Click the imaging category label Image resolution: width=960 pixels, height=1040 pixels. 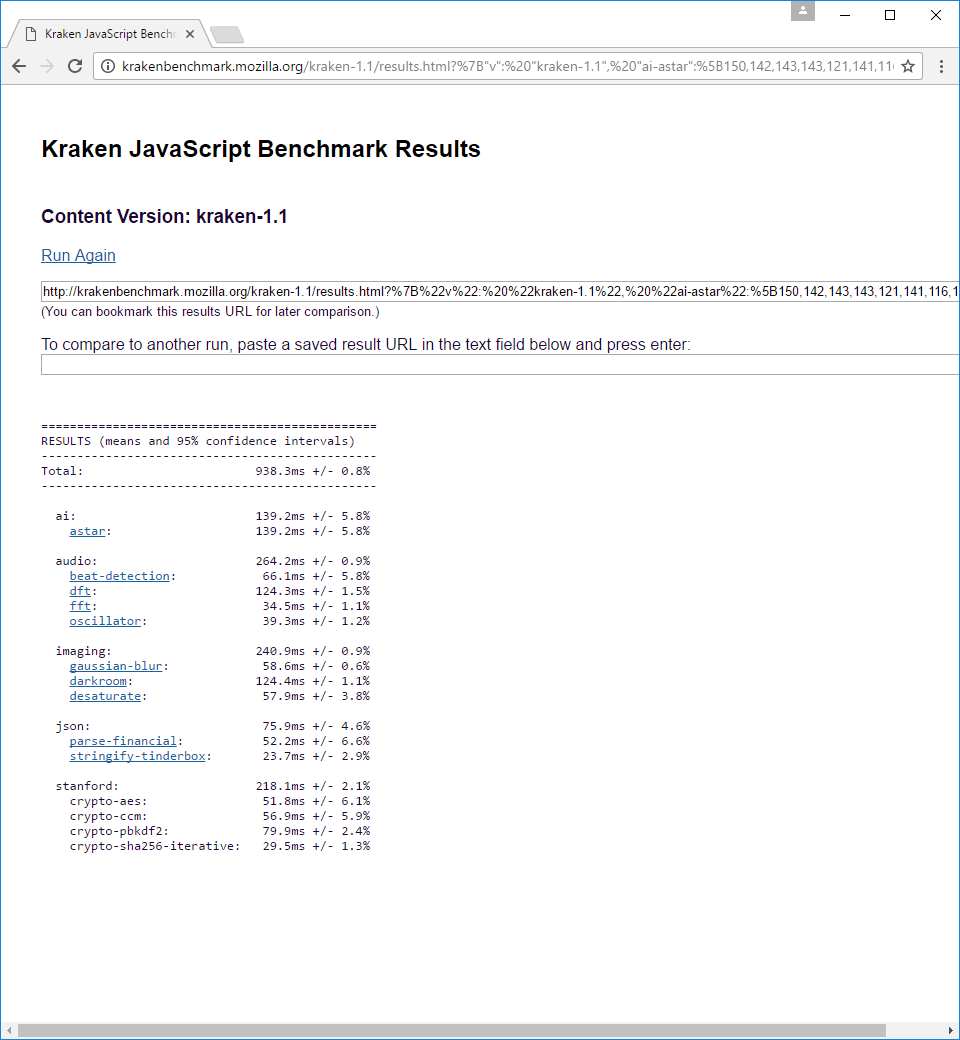(x=84, y=651)
